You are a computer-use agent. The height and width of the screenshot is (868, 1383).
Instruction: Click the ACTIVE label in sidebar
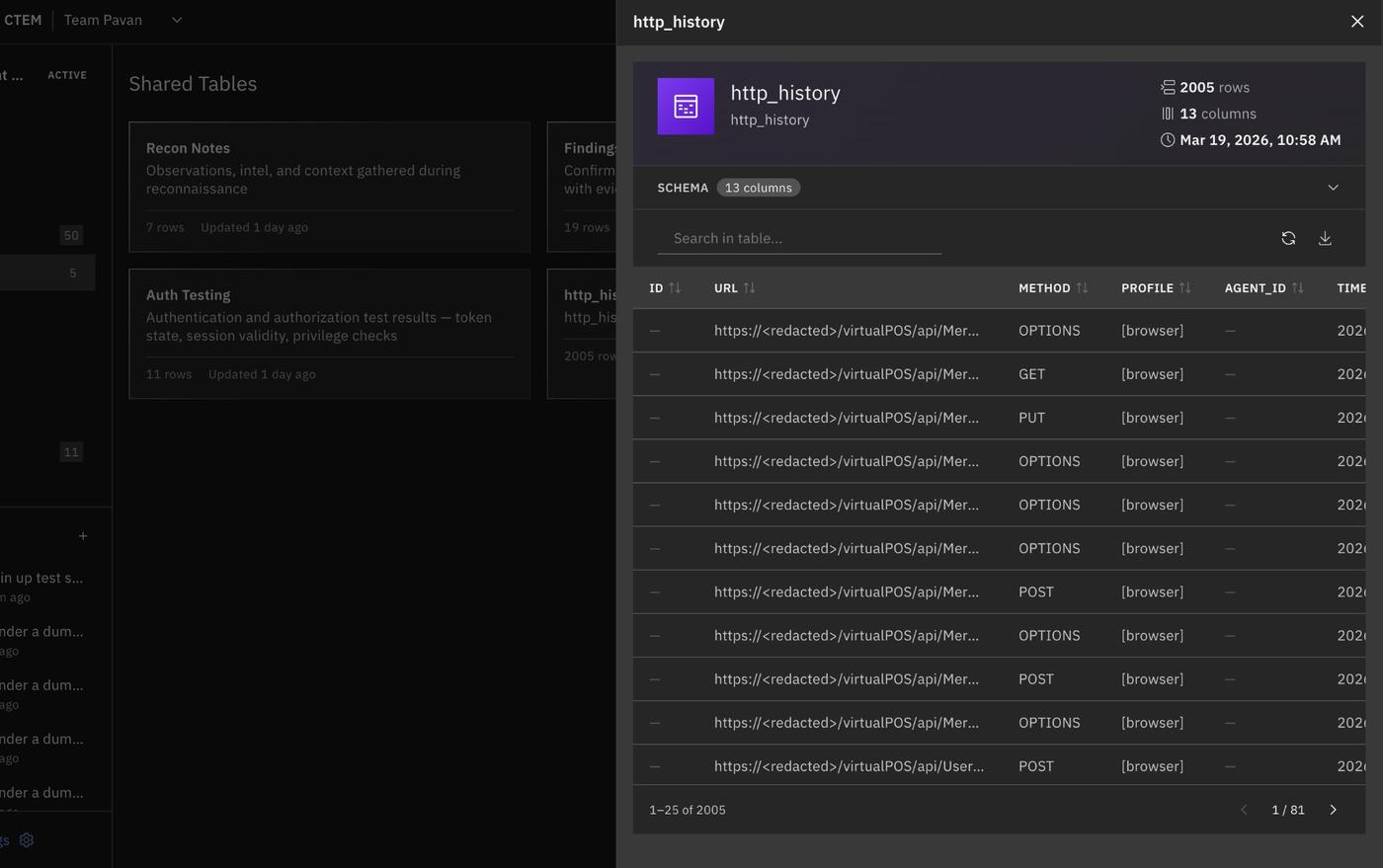(x=67, y=75)
